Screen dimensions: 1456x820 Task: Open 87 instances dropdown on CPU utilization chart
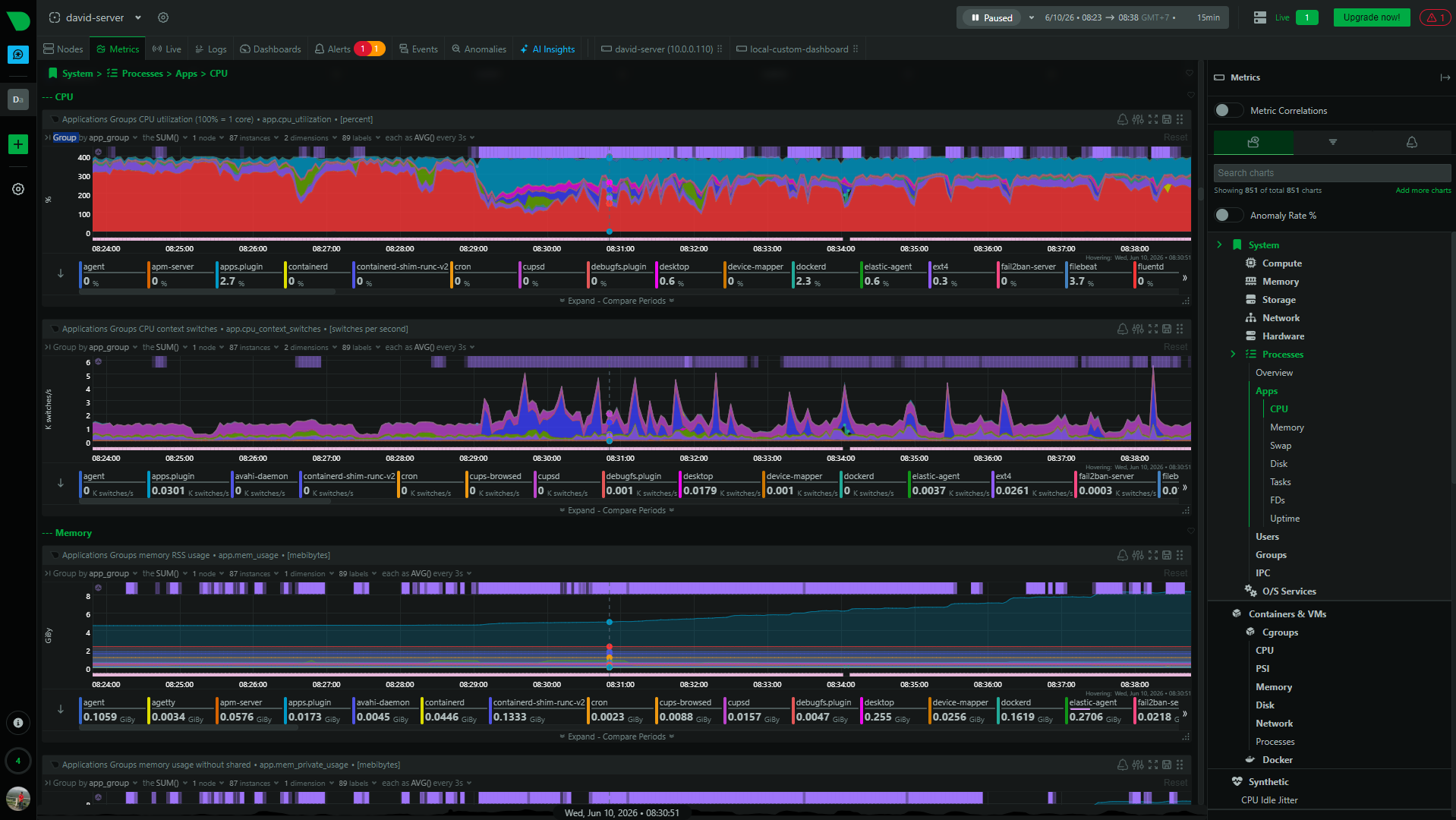(254, 137)
